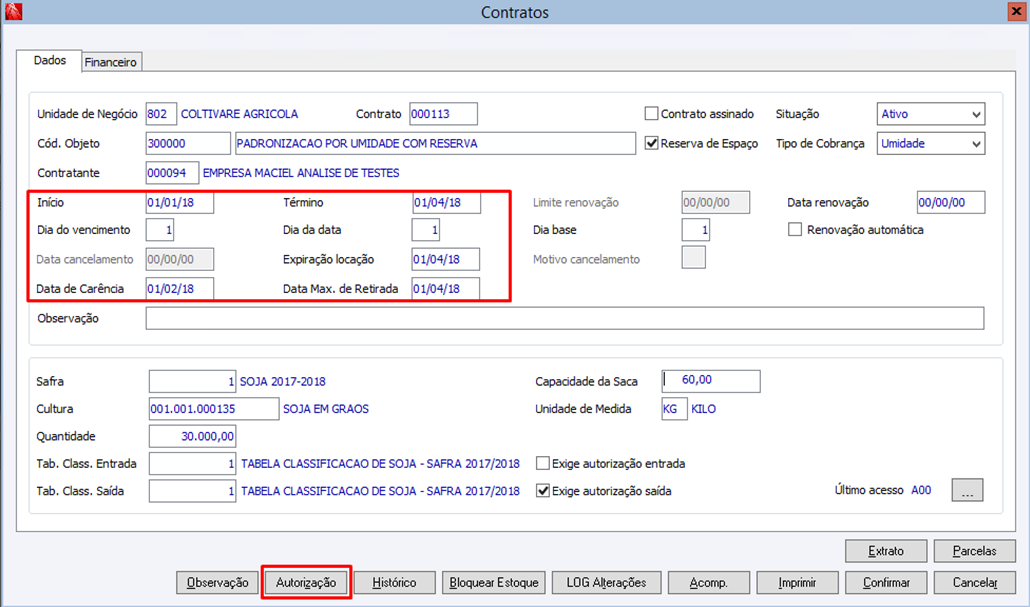Click the Expiração locação date field
Image resolution: width=1030 pixels, height=607 pixels.
pos(446,259)
